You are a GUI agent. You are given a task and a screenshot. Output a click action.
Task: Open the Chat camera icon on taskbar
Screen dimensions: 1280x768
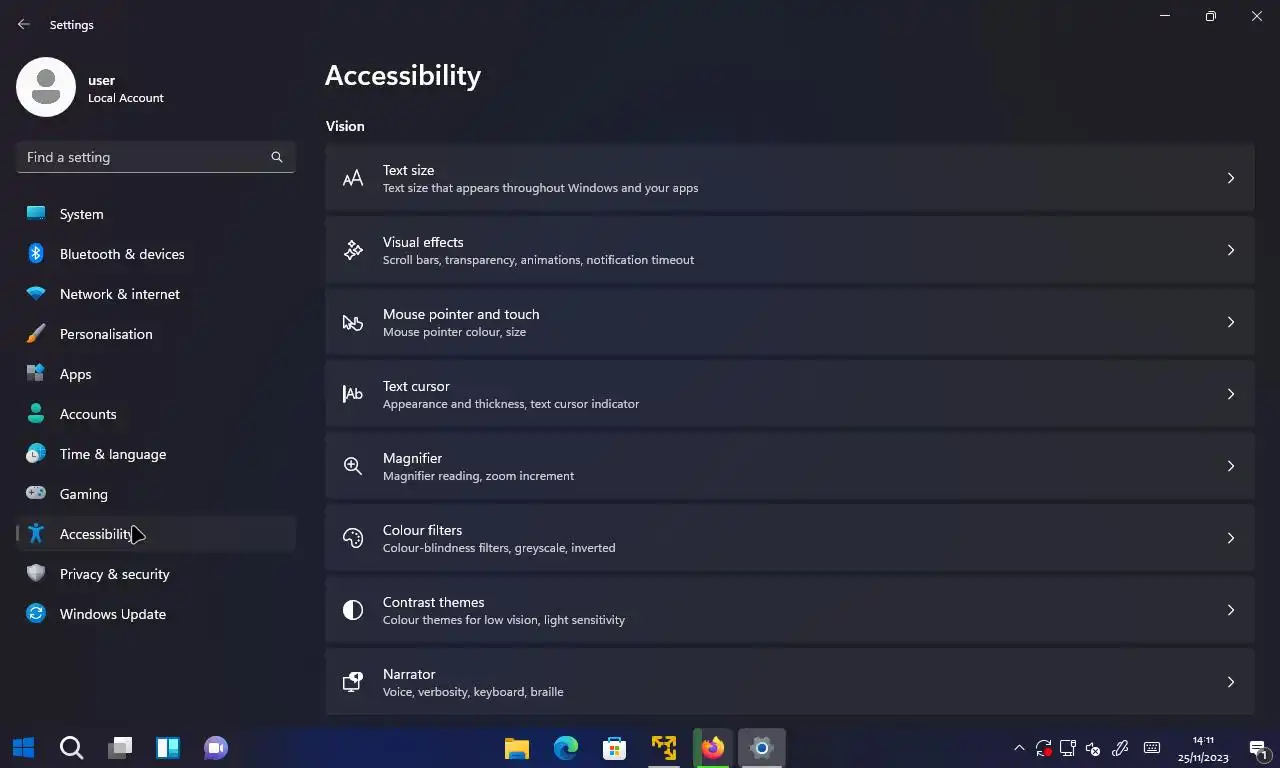[x=216, y=747]
